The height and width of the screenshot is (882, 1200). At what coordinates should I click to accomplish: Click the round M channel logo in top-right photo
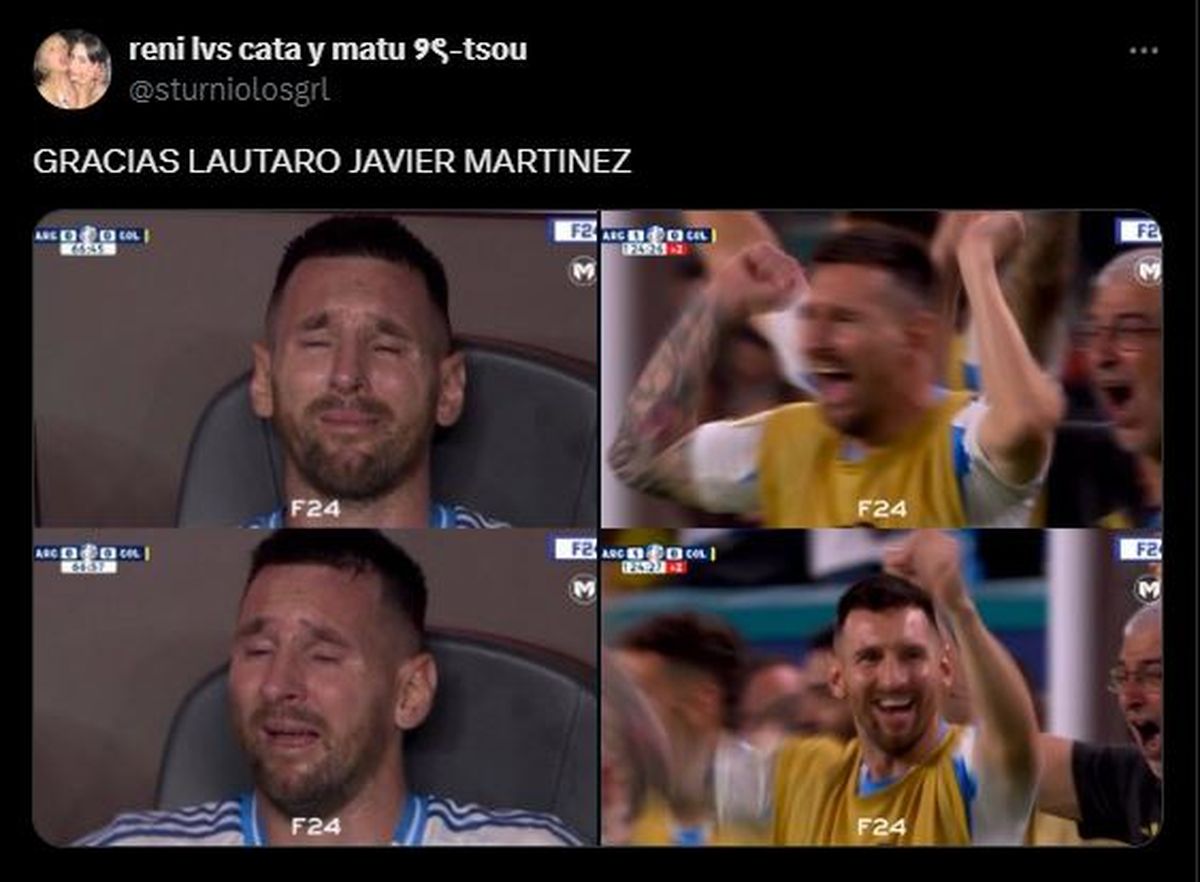pos(1147,271)
